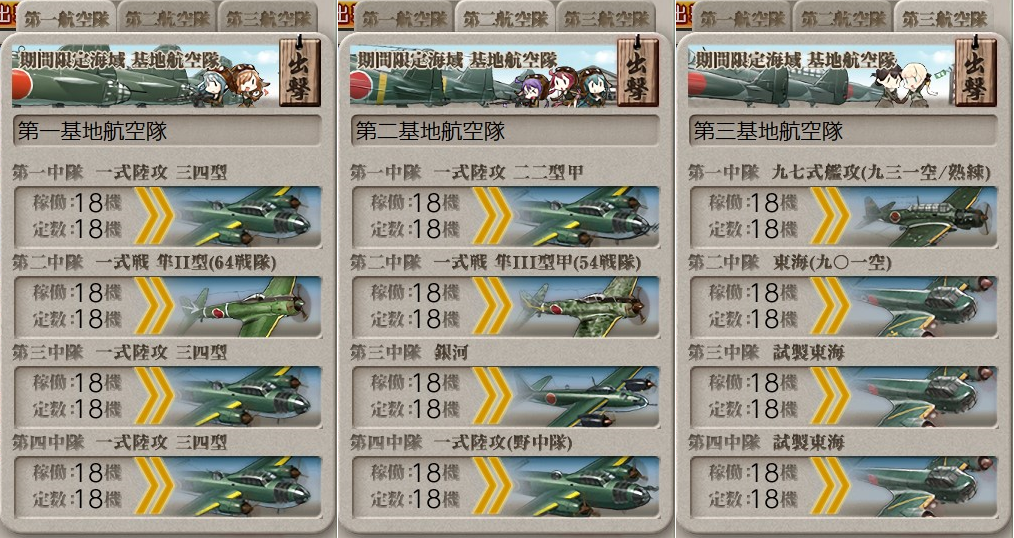Click the 出撃 wooden sign in first panel
The height and width of the screenshot is (538, 1014).
tap(299, 72)
